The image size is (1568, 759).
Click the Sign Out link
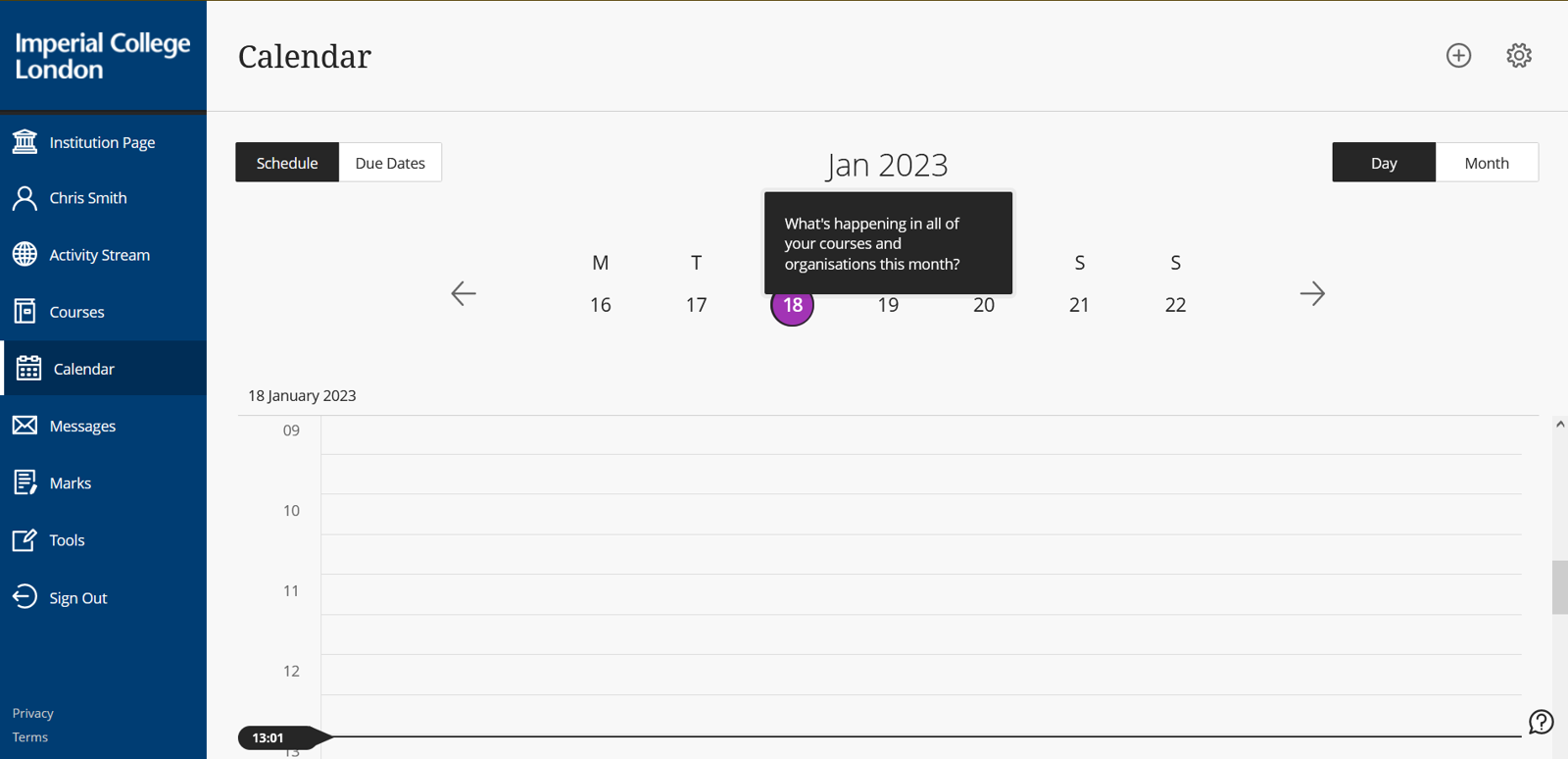click(x=78, y=598)
